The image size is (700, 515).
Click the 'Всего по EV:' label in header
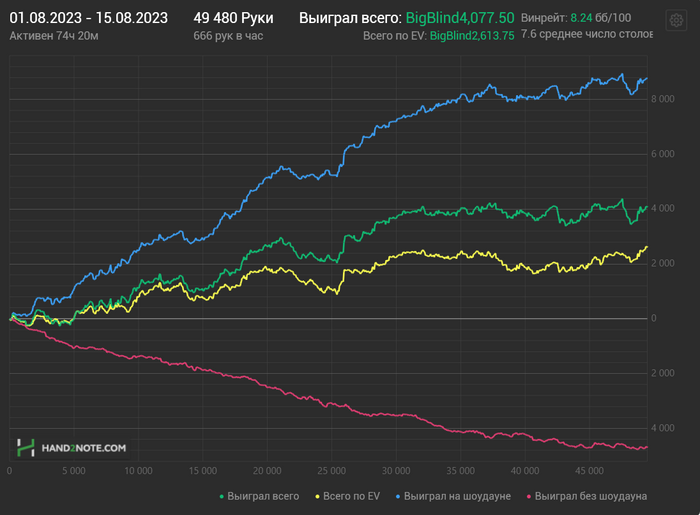pos(395,36)
